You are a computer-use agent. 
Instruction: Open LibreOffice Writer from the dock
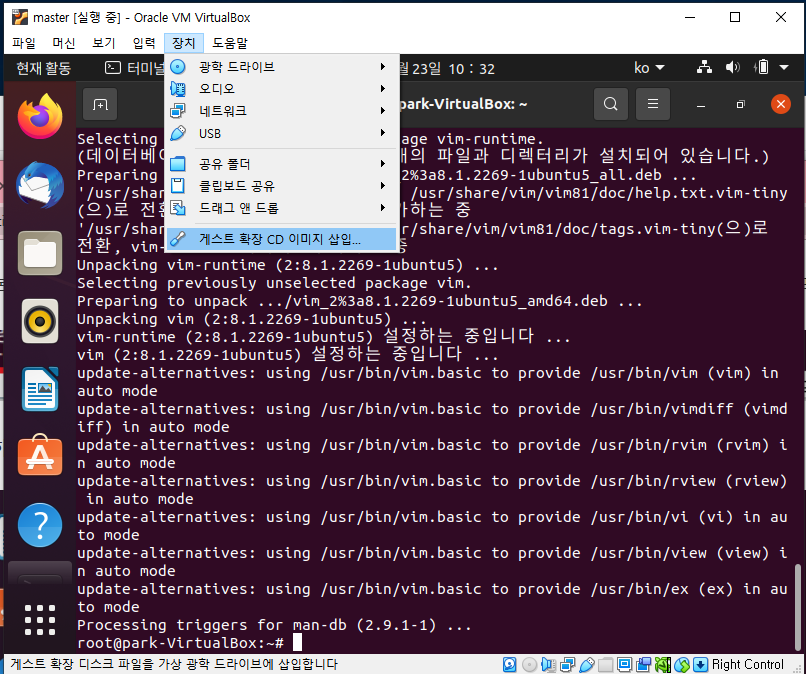click(x=40, y=389)
